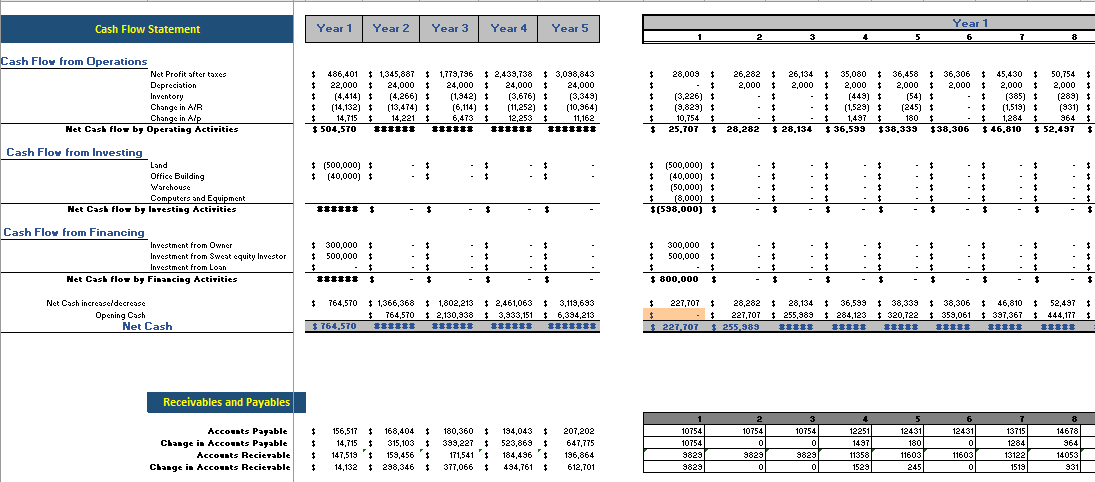
Task: Click the Year 4 column header
Action: 508,29
